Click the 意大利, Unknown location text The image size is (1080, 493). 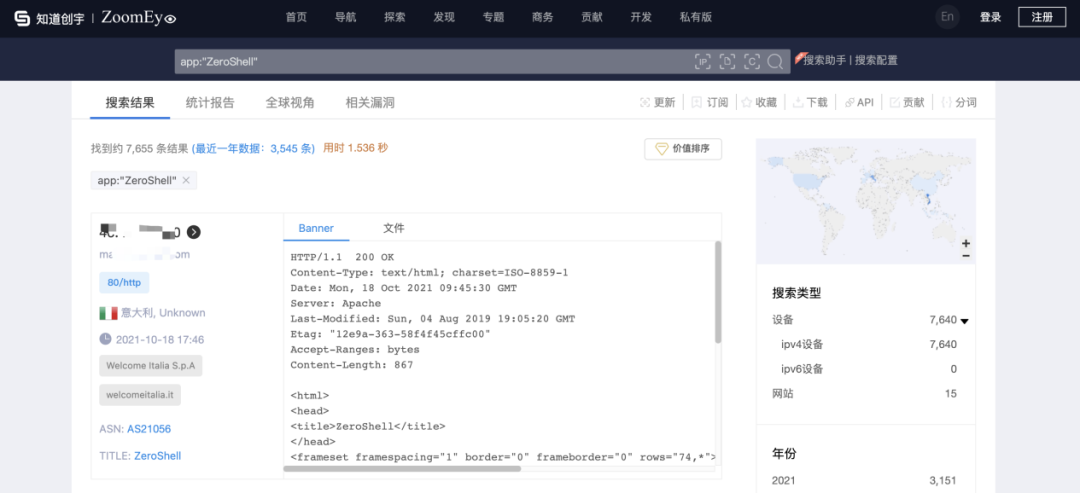(163, 313)
